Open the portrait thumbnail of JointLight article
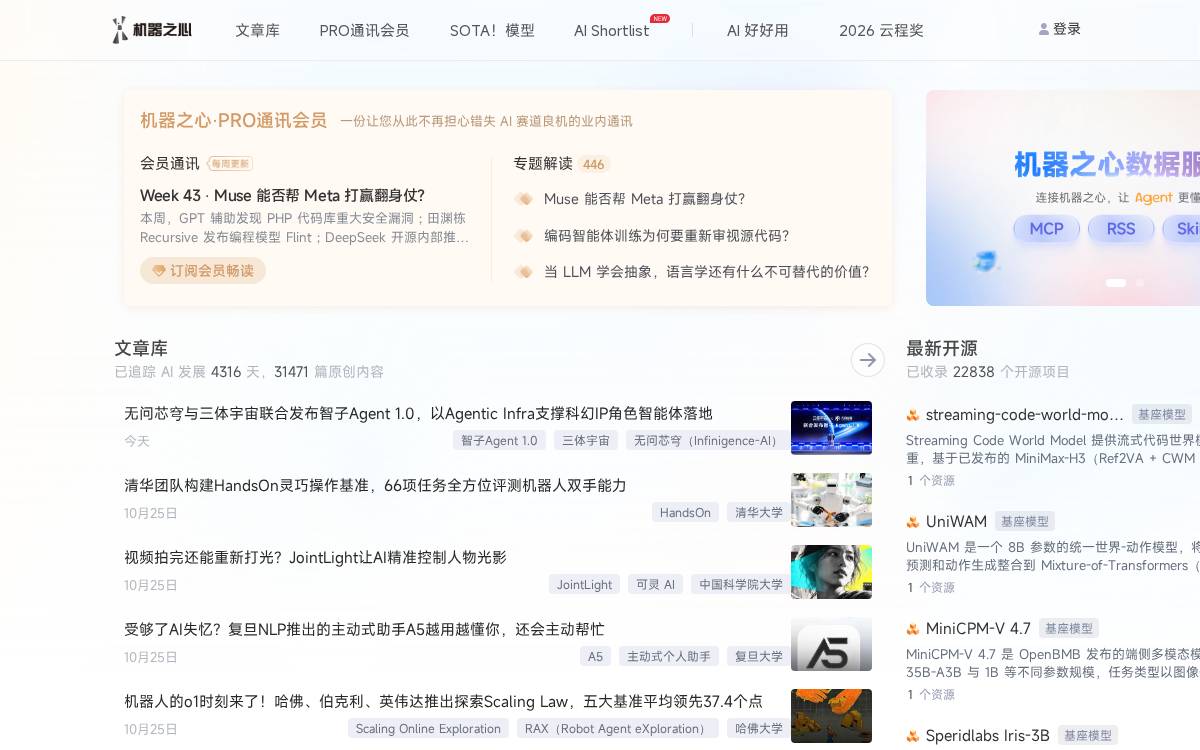Image resolution: width=1200 pixels, height=750 pixels. coord(831,572)
